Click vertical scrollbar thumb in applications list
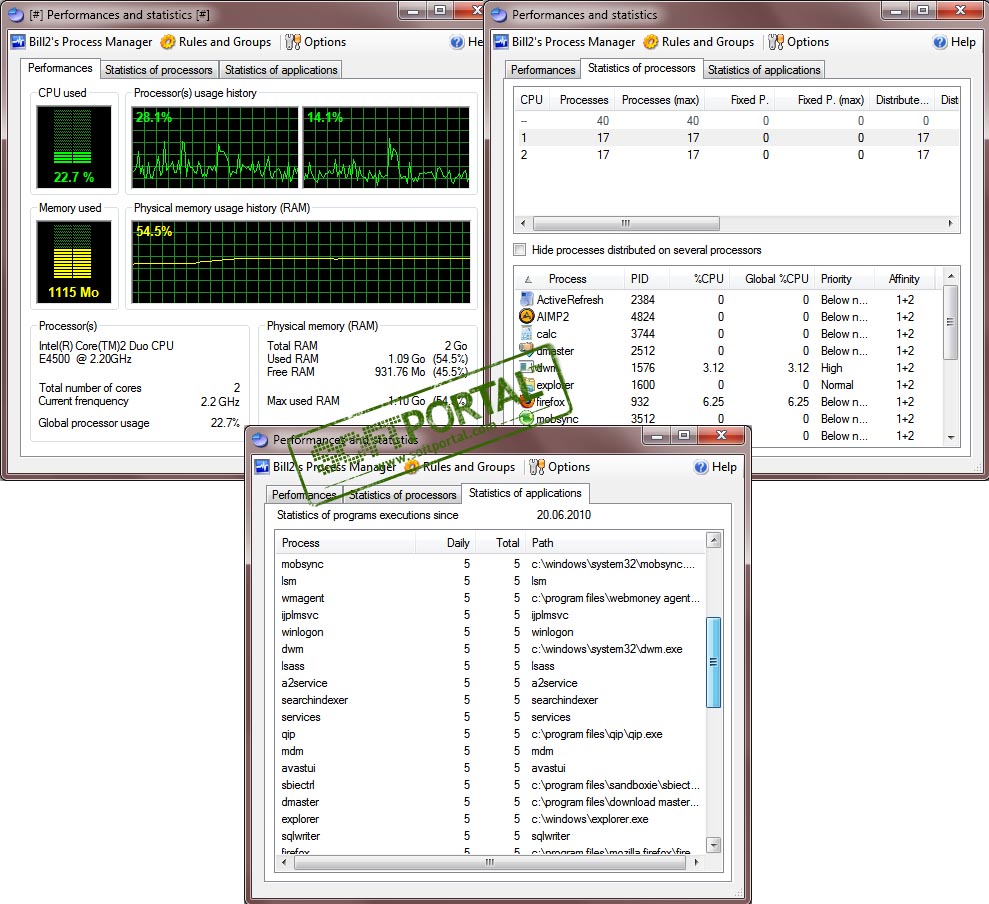This screenshot has height=904, width=989. coord(713,662)
